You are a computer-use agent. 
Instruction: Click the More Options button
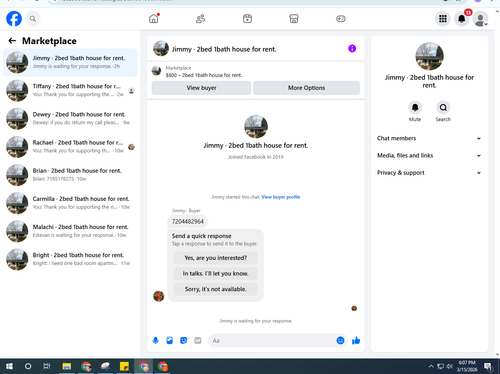tap(306, 88)
